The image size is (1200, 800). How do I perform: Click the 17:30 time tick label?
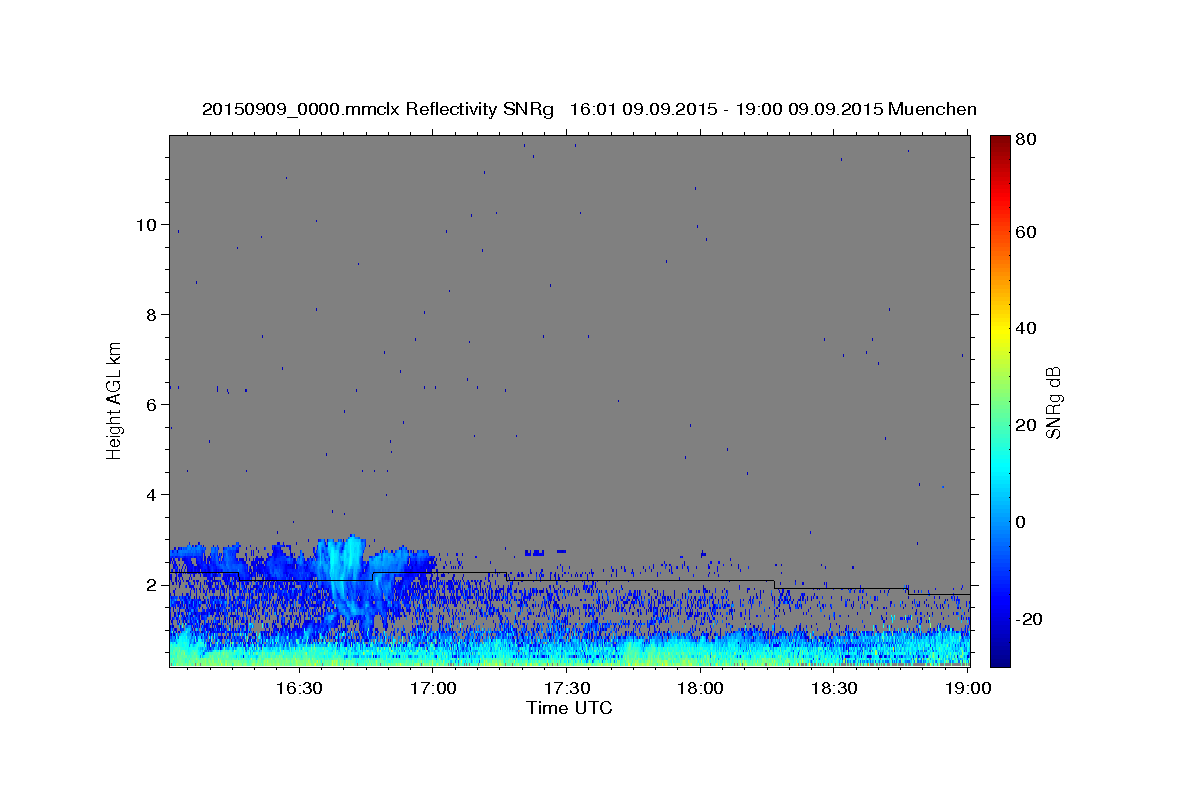tap(567, 689)
